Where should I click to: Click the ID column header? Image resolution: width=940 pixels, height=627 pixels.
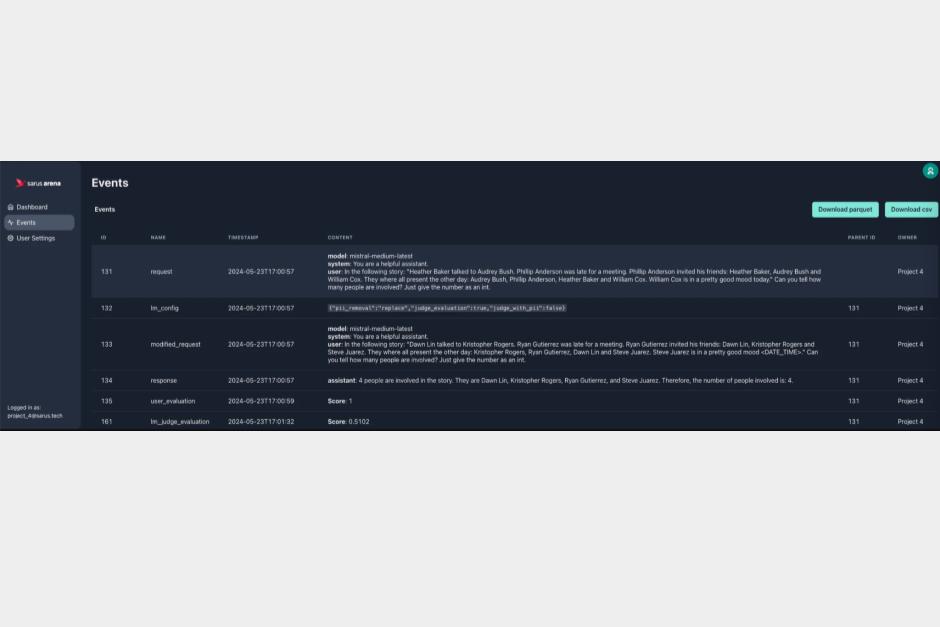(x=103, y=238)
